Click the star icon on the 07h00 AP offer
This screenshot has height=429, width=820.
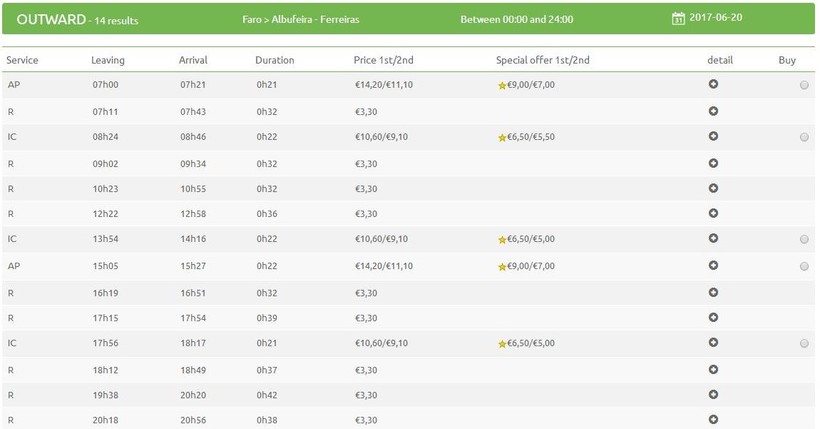502,85
